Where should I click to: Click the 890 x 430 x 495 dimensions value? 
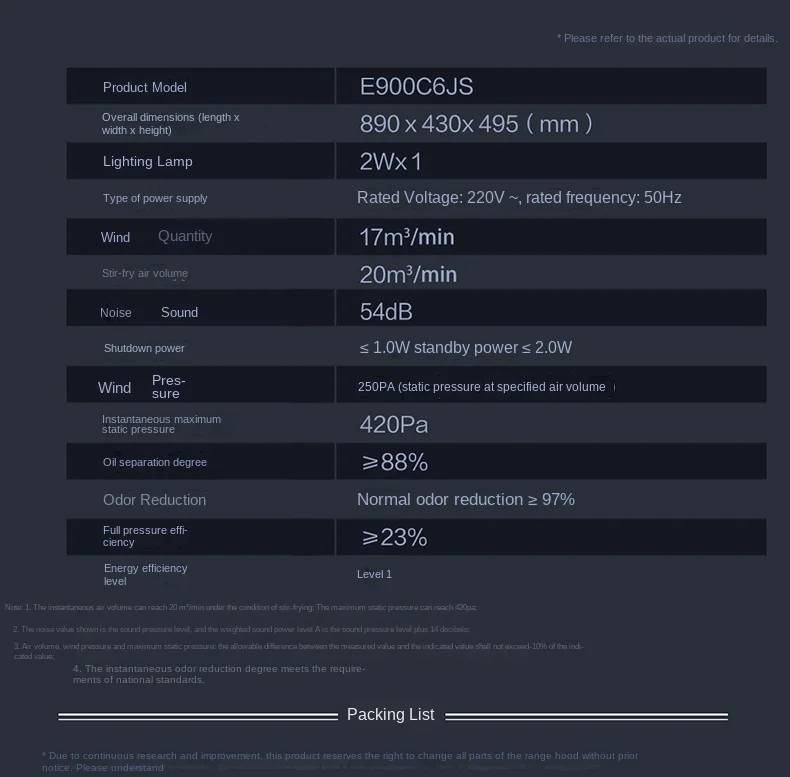(x=476, y=124)
